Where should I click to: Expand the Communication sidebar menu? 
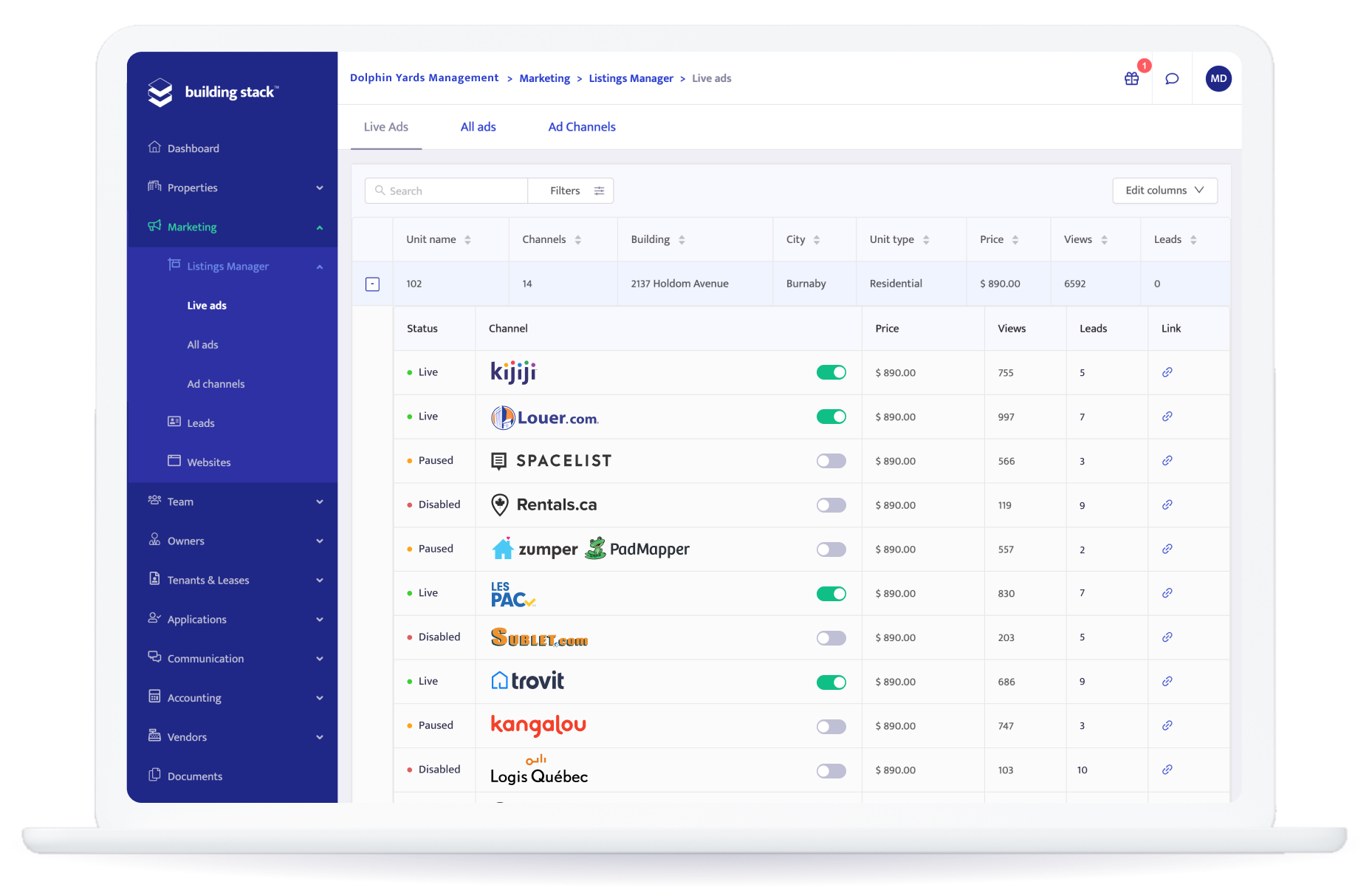click(320, 659)
